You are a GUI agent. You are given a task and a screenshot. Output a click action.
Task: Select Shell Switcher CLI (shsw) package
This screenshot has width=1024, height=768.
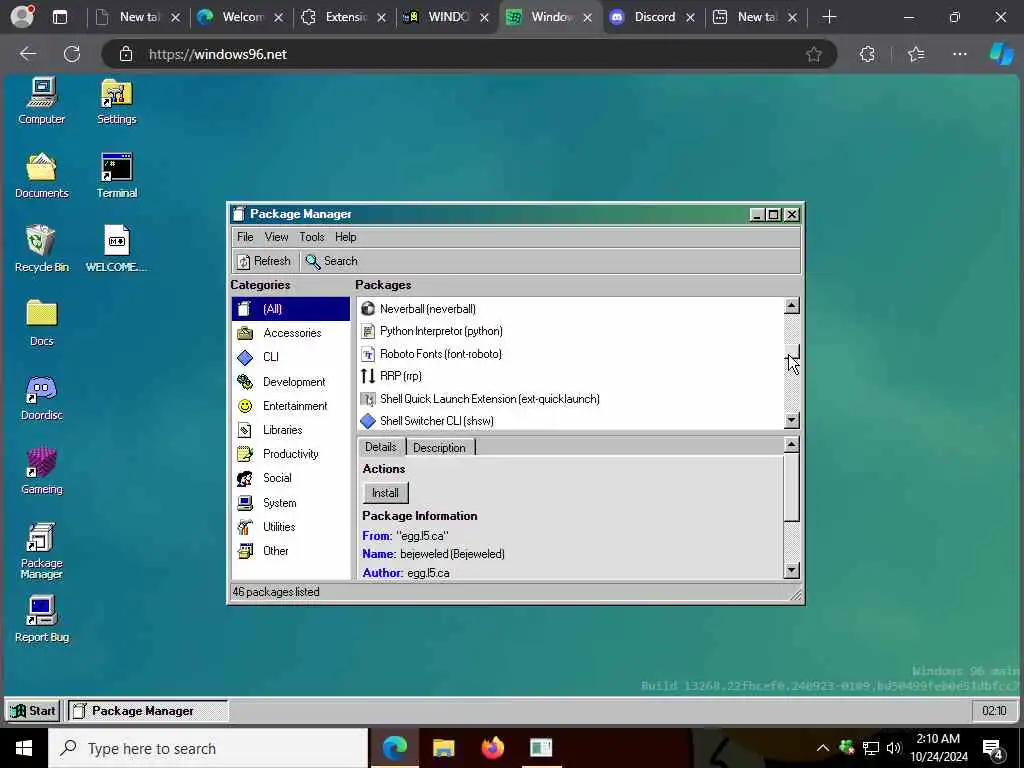pos(571,421)
